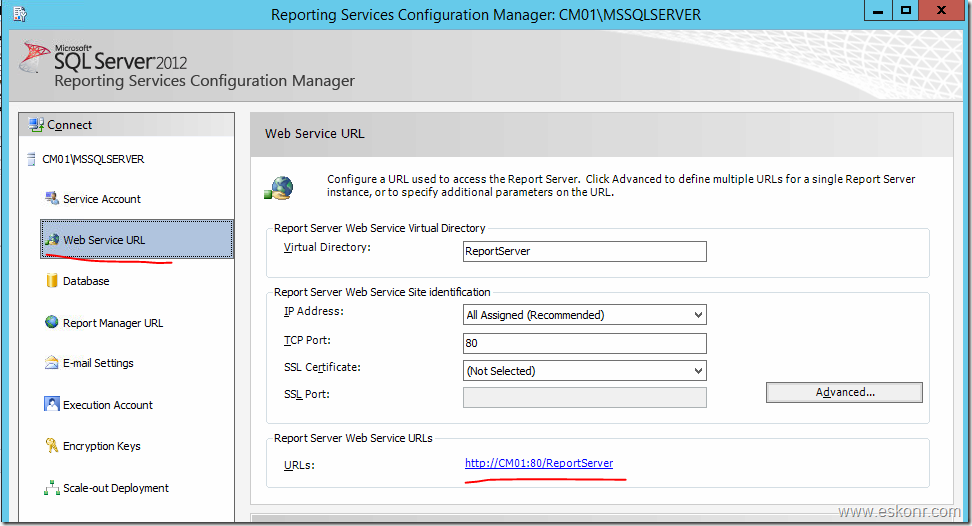The height and width of the screenshot is (526, 972).
Task: Close the Configuration Manager window
Action: tap(941, 11)
